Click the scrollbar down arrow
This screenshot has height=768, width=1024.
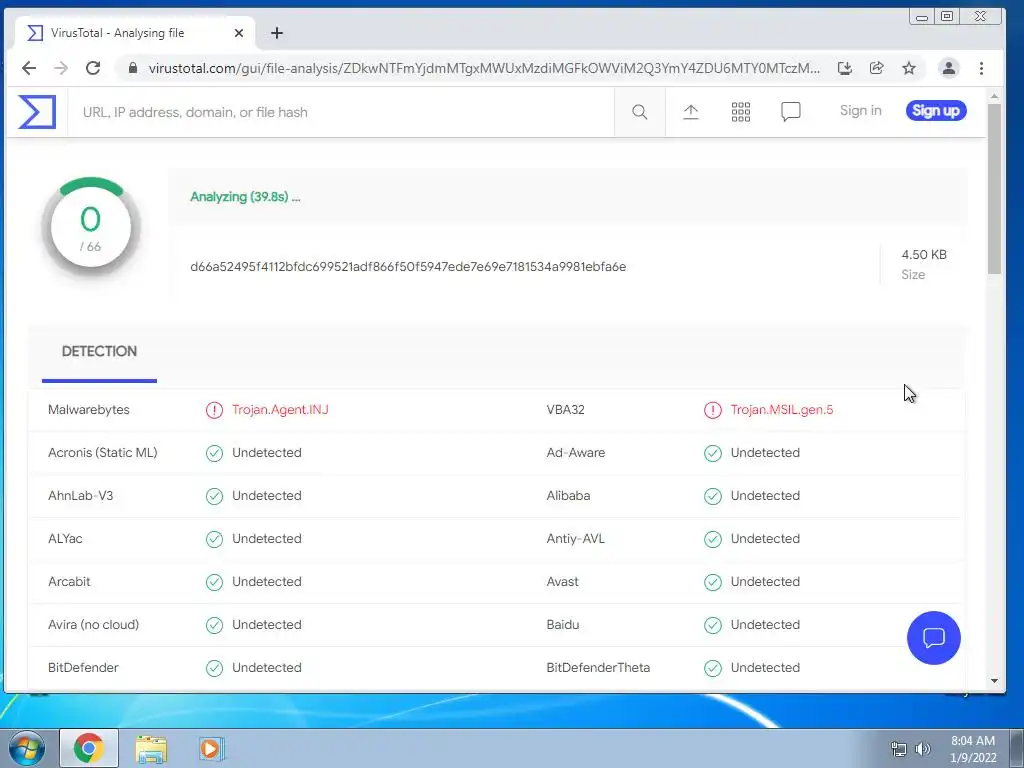click(994, 680)
